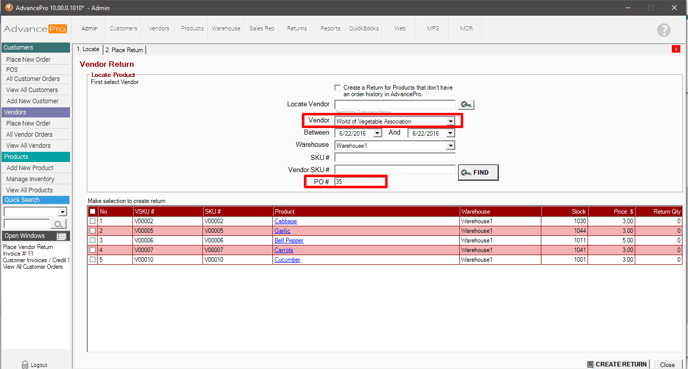
Task: Open POS from the sidebar
Action: [x=12, y=69]
